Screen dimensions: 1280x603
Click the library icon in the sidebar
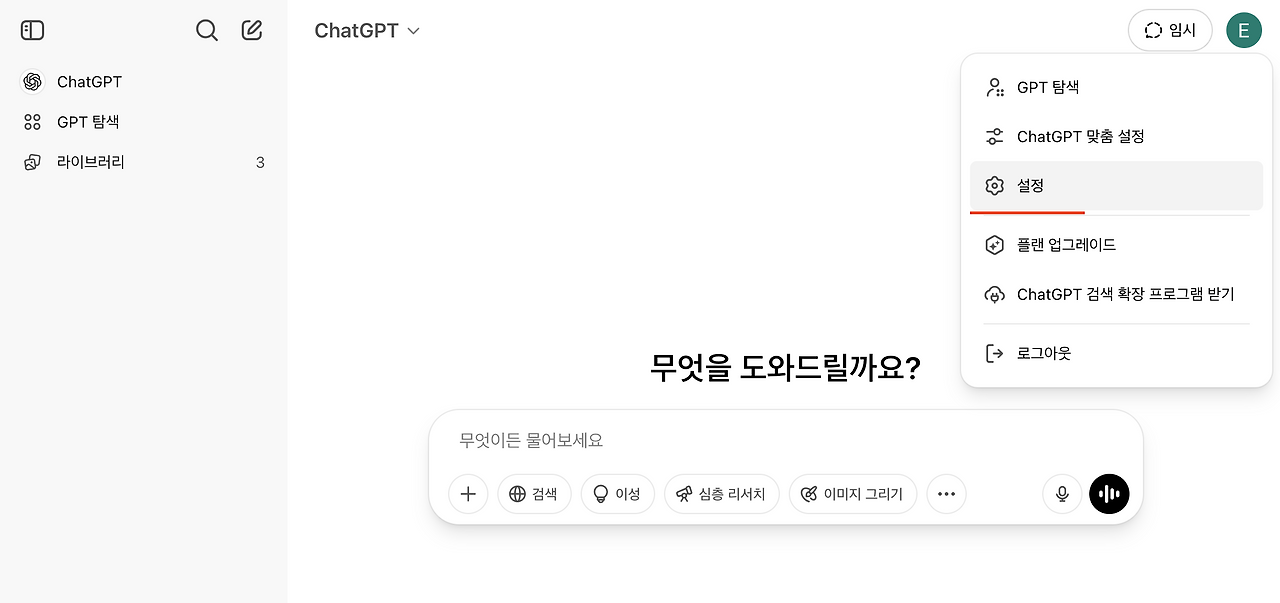(32, 161)
